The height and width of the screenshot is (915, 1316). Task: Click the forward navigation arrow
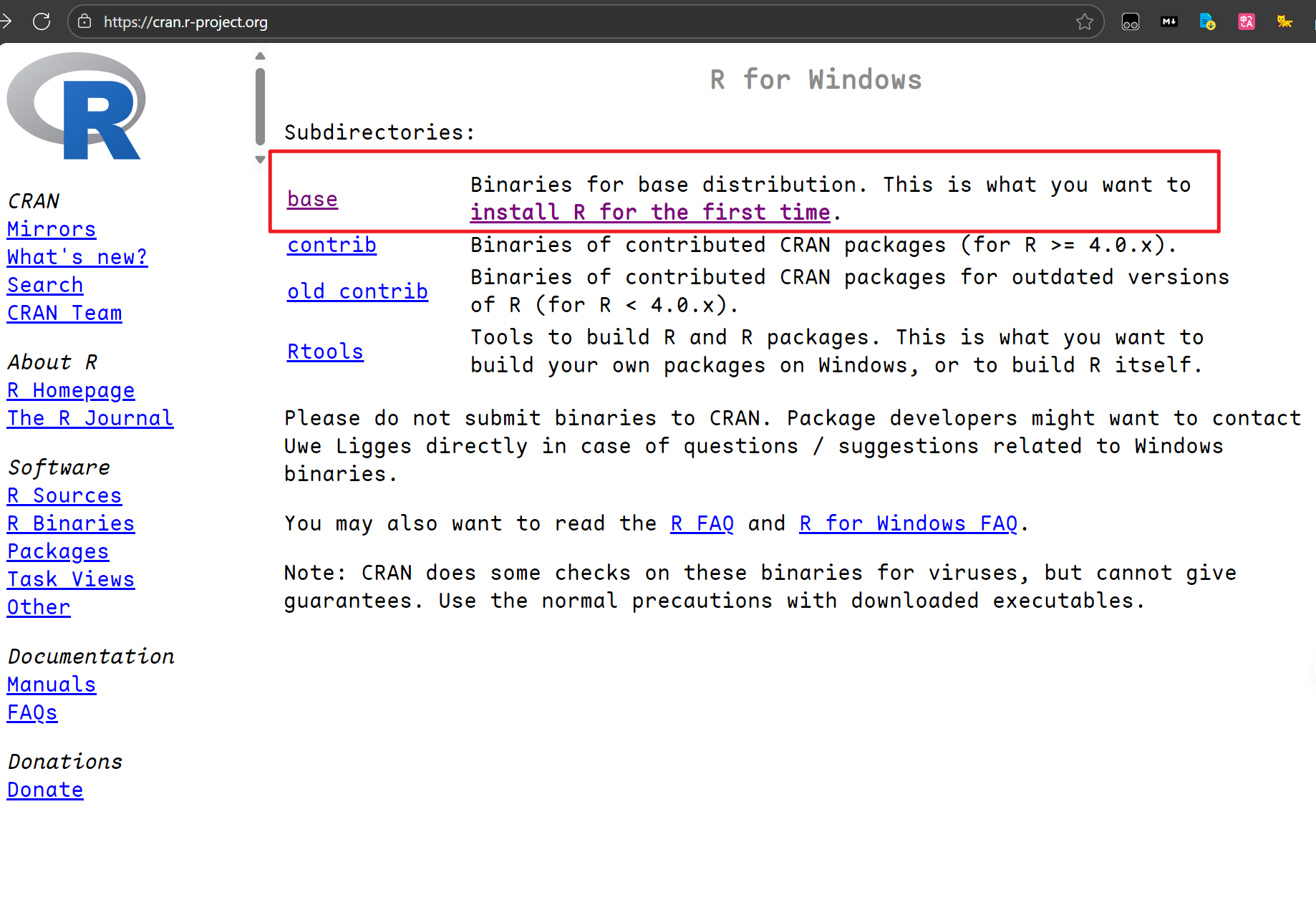(6, 21)
